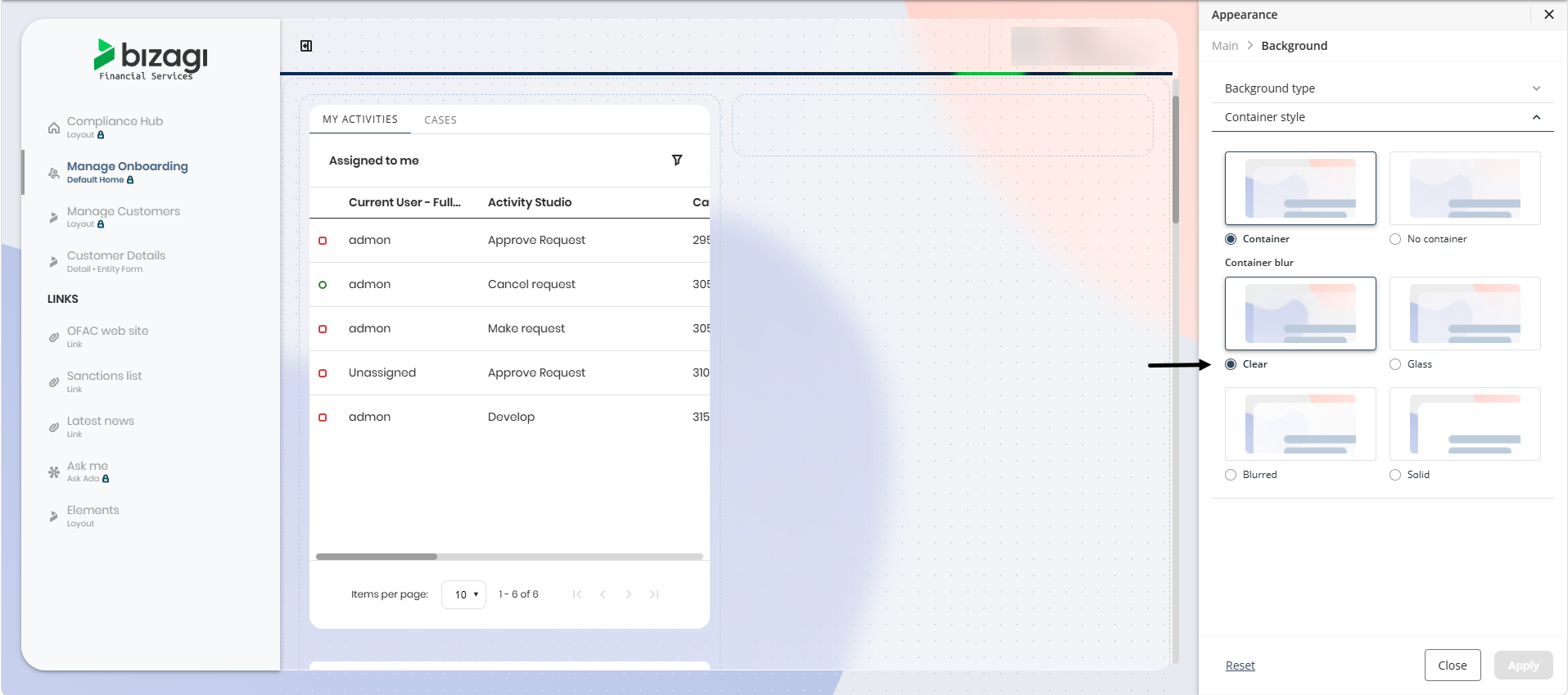The height and width of the screenshot is (695, 1568).
Task: Open the Sanctions list link
Action: click(x=104, y=376)
